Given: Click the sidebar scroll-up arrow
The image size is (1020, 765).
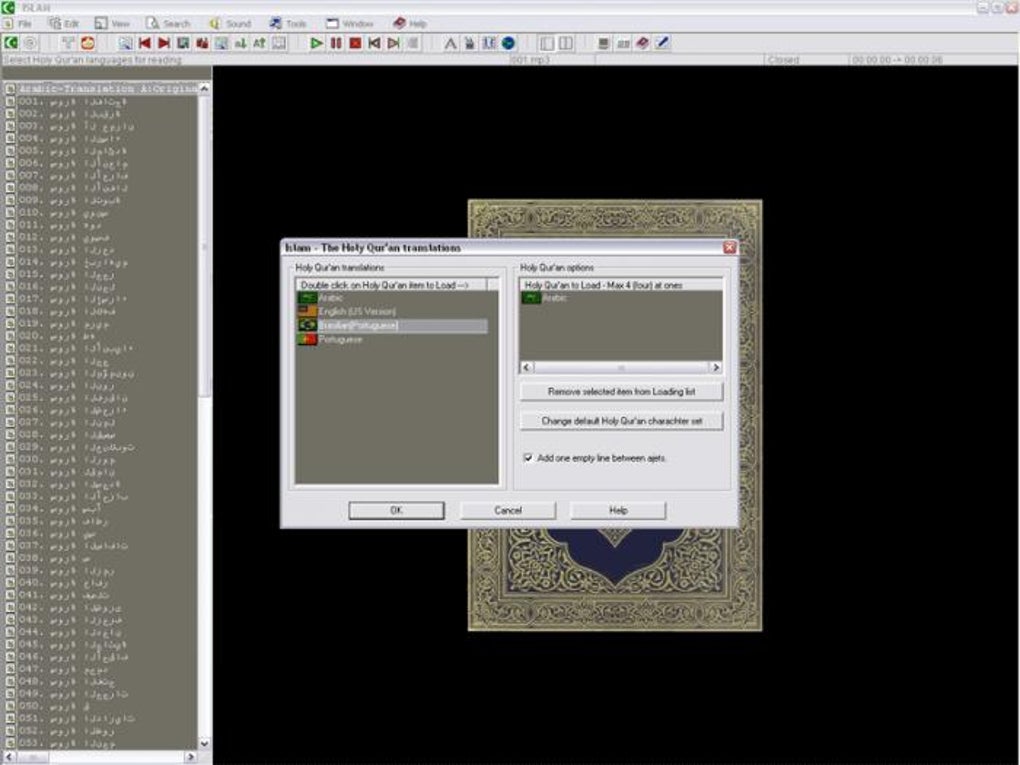Looking at the screenshot, I should [204, 88].
